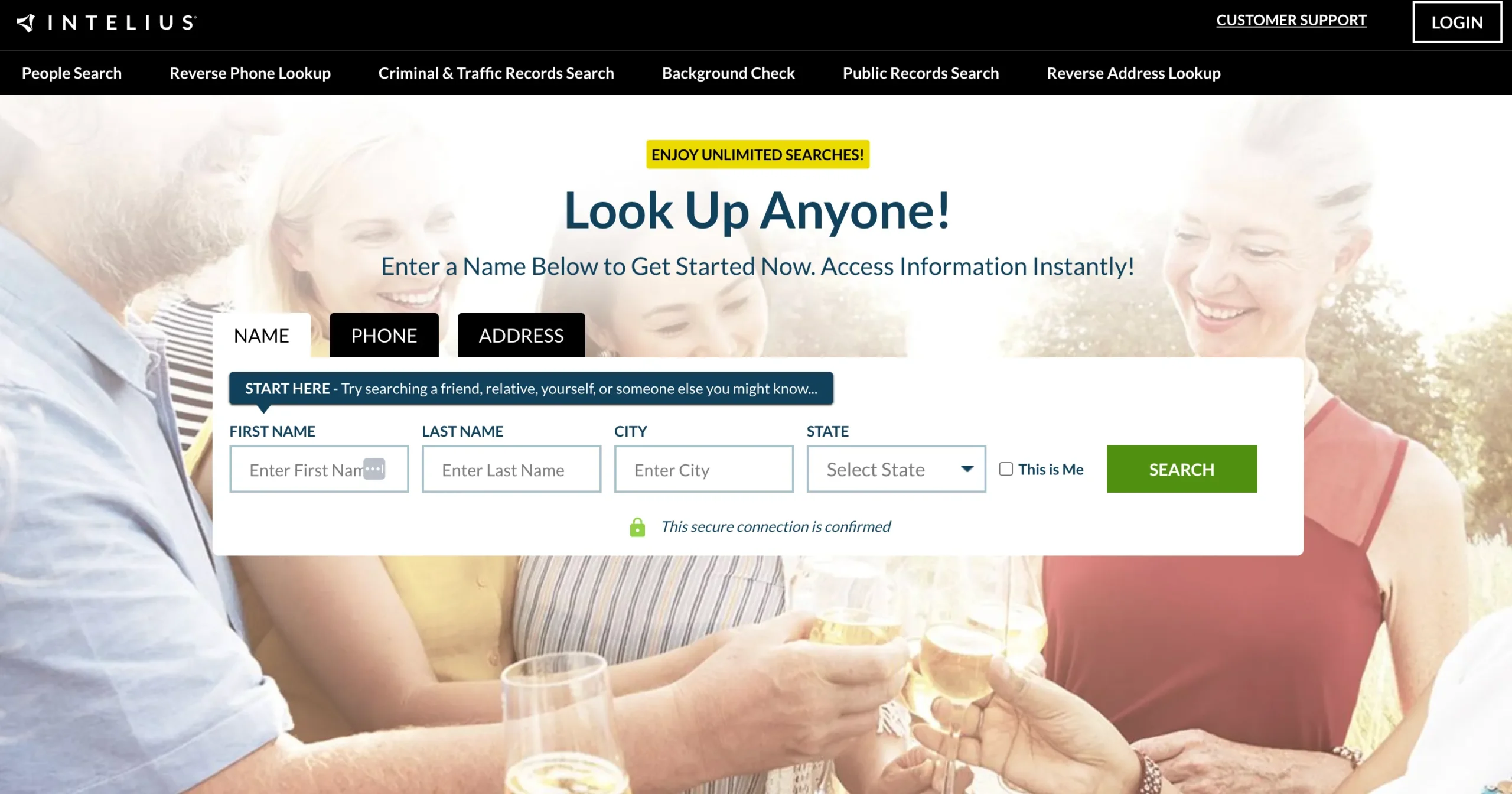Click the Enter City input field

click(703, 469)
